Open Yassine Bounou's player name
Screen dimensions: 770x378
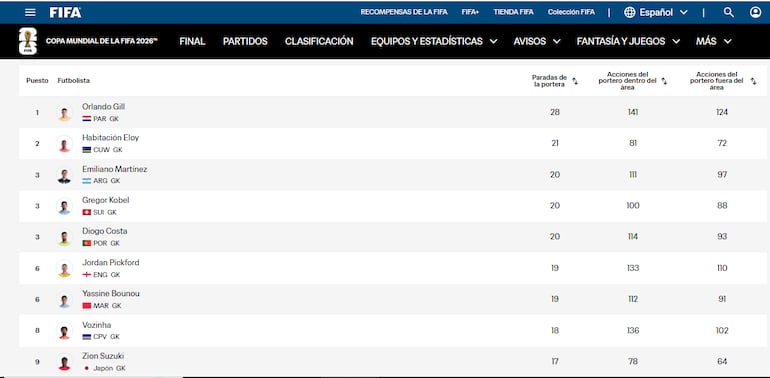[x=110, y=294]
